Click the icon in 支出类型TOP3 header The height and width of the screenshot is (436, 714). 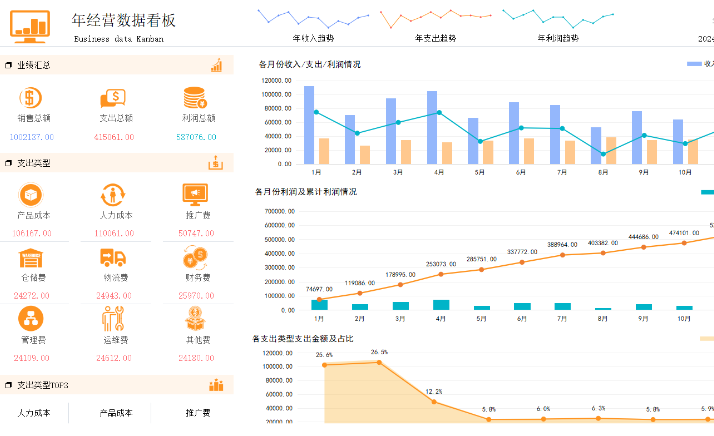[x=216, y=385]
